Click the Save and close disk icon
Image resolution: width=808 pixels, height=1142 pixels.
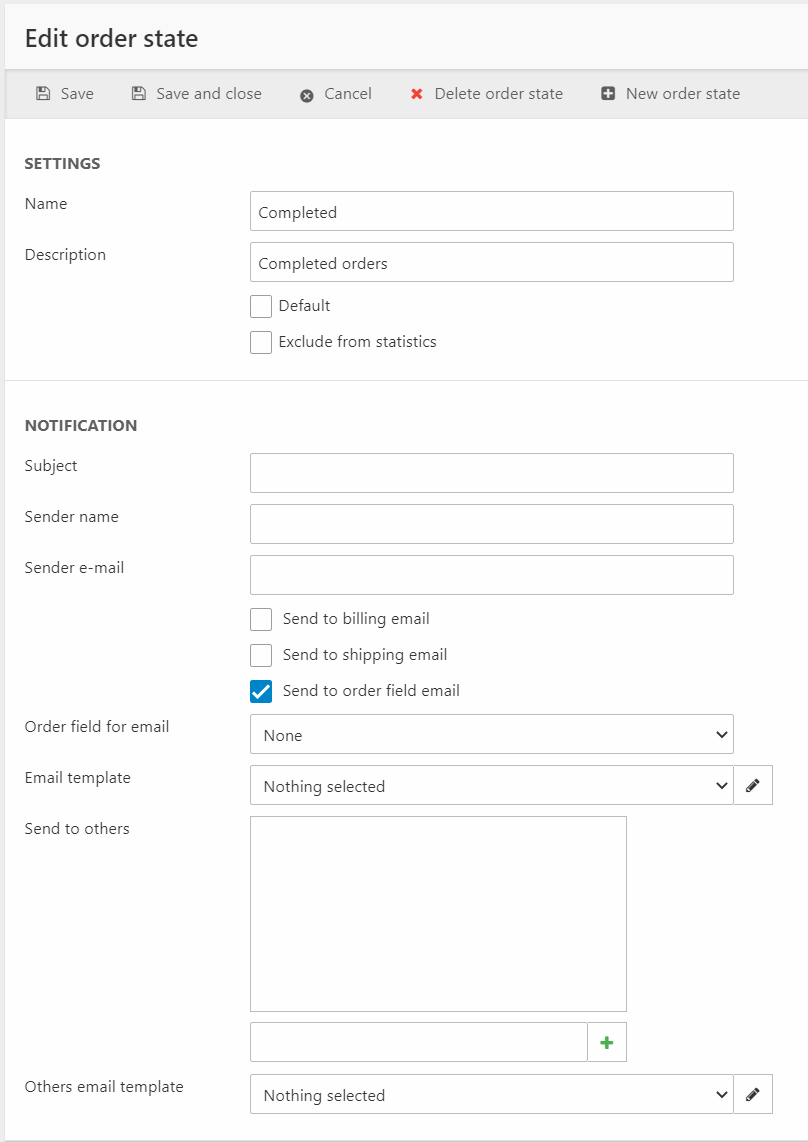tap(139, 94)
